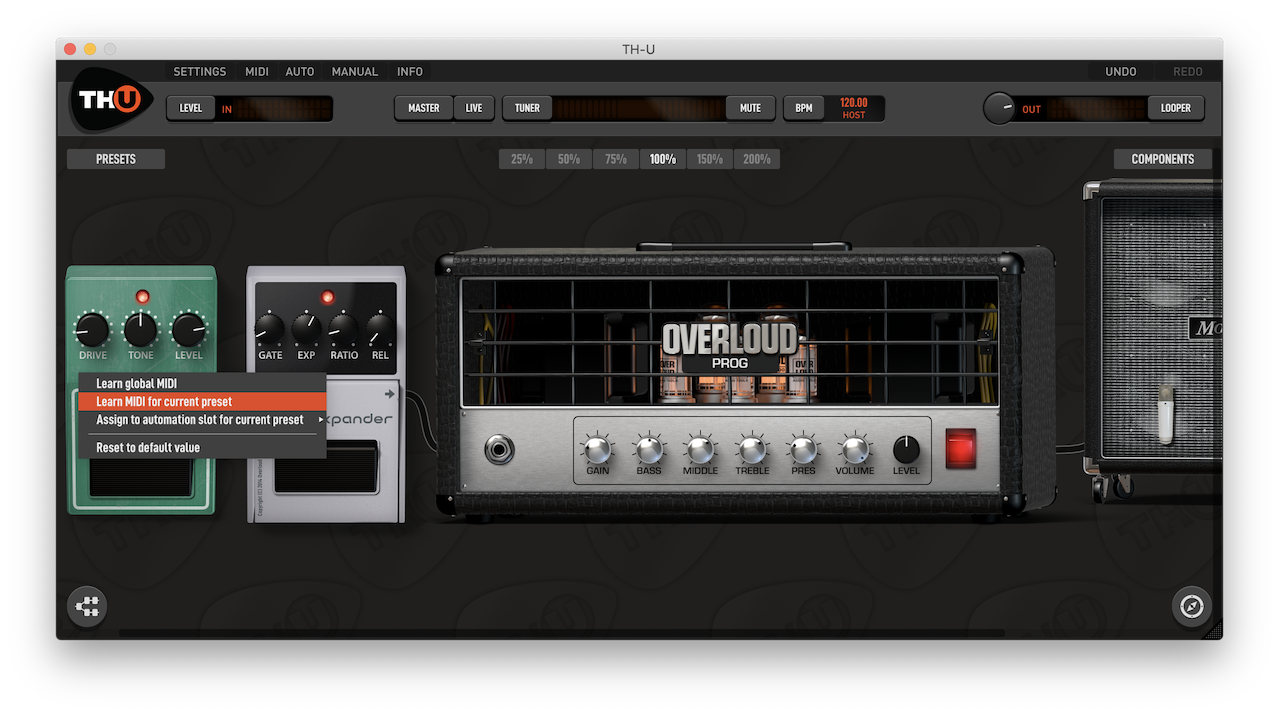This screenshot has width=1279, height=714.
Task: Click the horizontal scrollbar at the bottom
Action: pos(561,633)
